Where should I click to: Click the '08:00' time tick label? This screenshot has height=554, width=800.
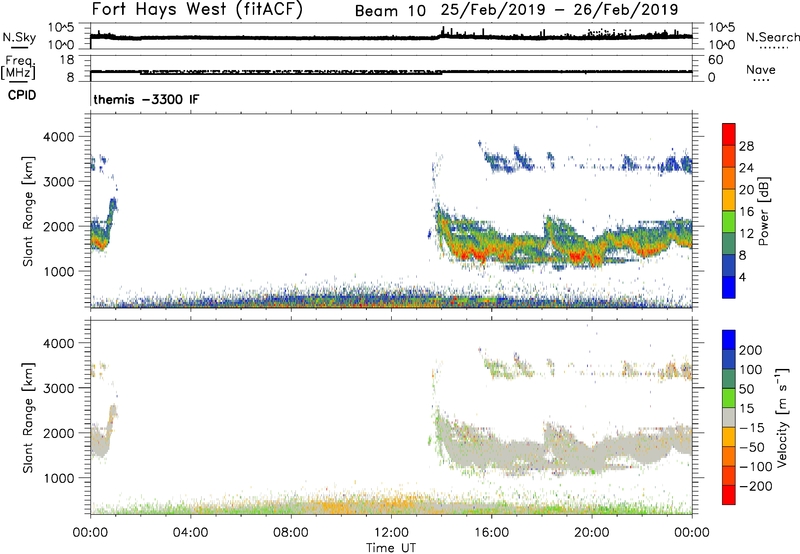coord(291,533)
